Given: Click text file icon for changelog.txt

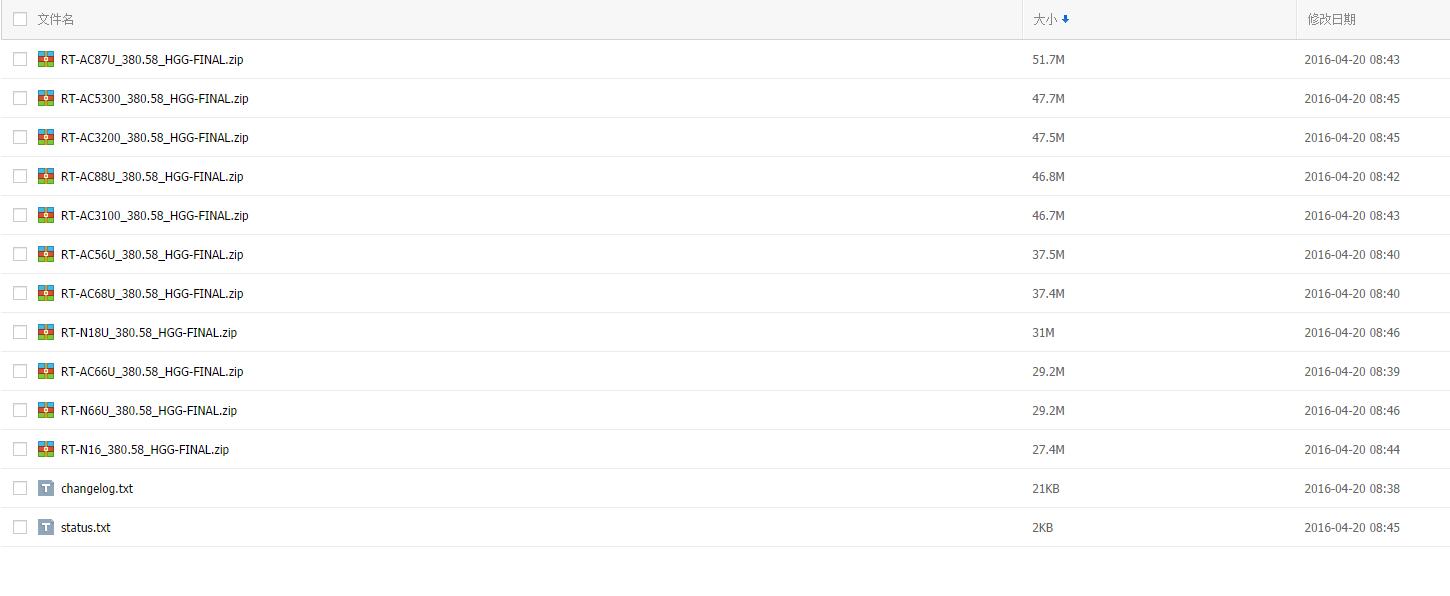Looking at the screenshot, I should pos(46,488).
